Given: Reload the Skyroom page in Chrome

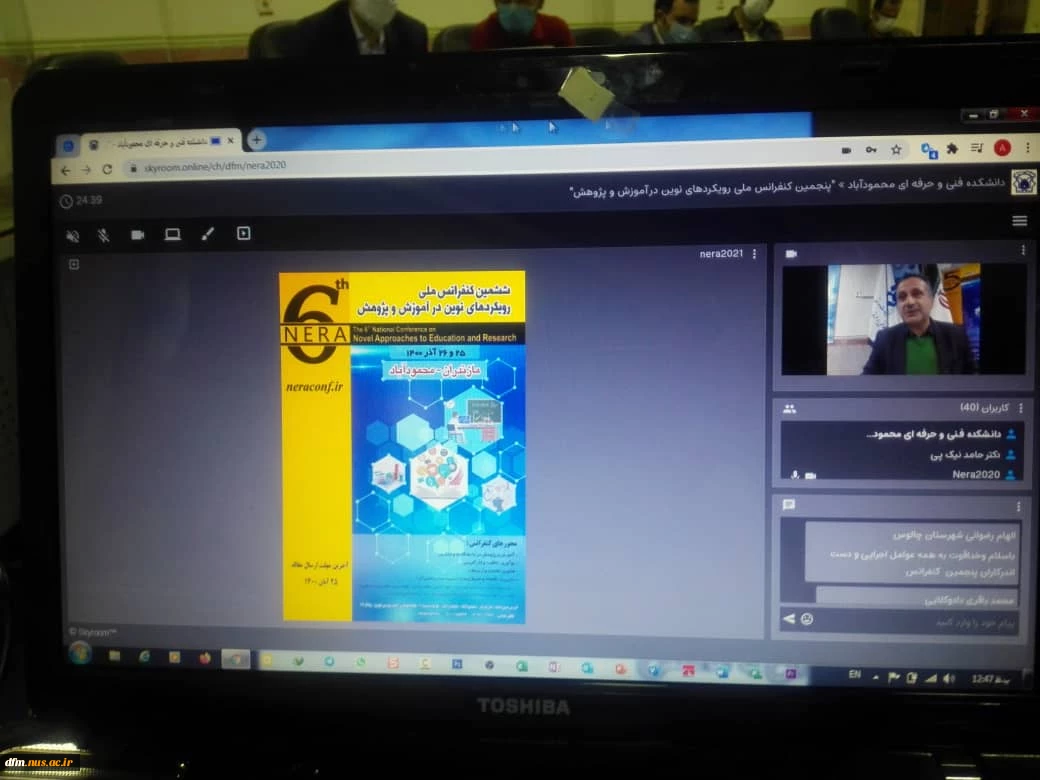Looking at the screenshot, I should pos(107,169).
